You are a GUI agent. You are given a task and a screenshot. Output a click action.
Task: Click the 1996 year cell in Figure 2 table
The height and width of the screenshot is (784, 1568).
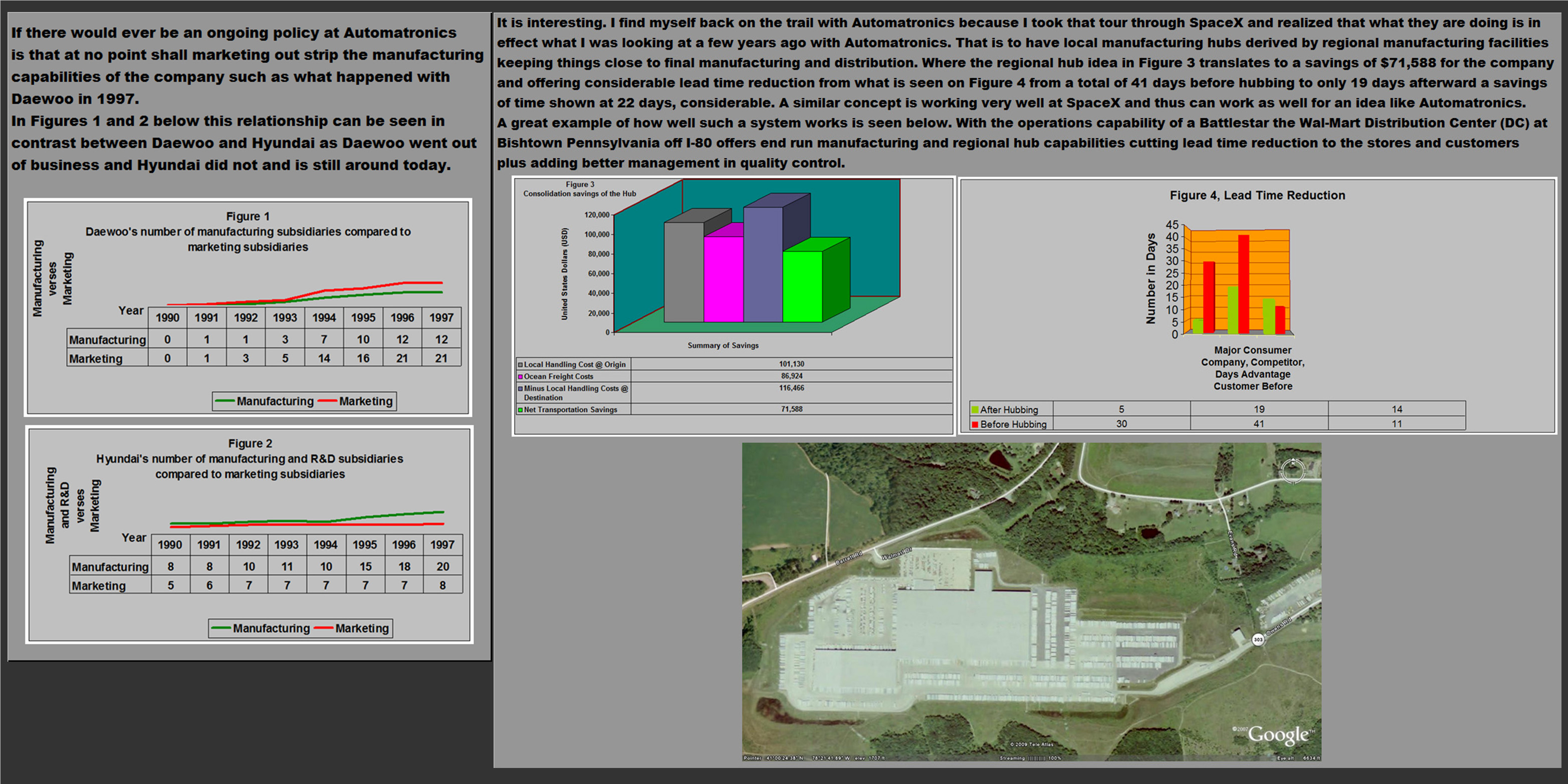point(403,545)
